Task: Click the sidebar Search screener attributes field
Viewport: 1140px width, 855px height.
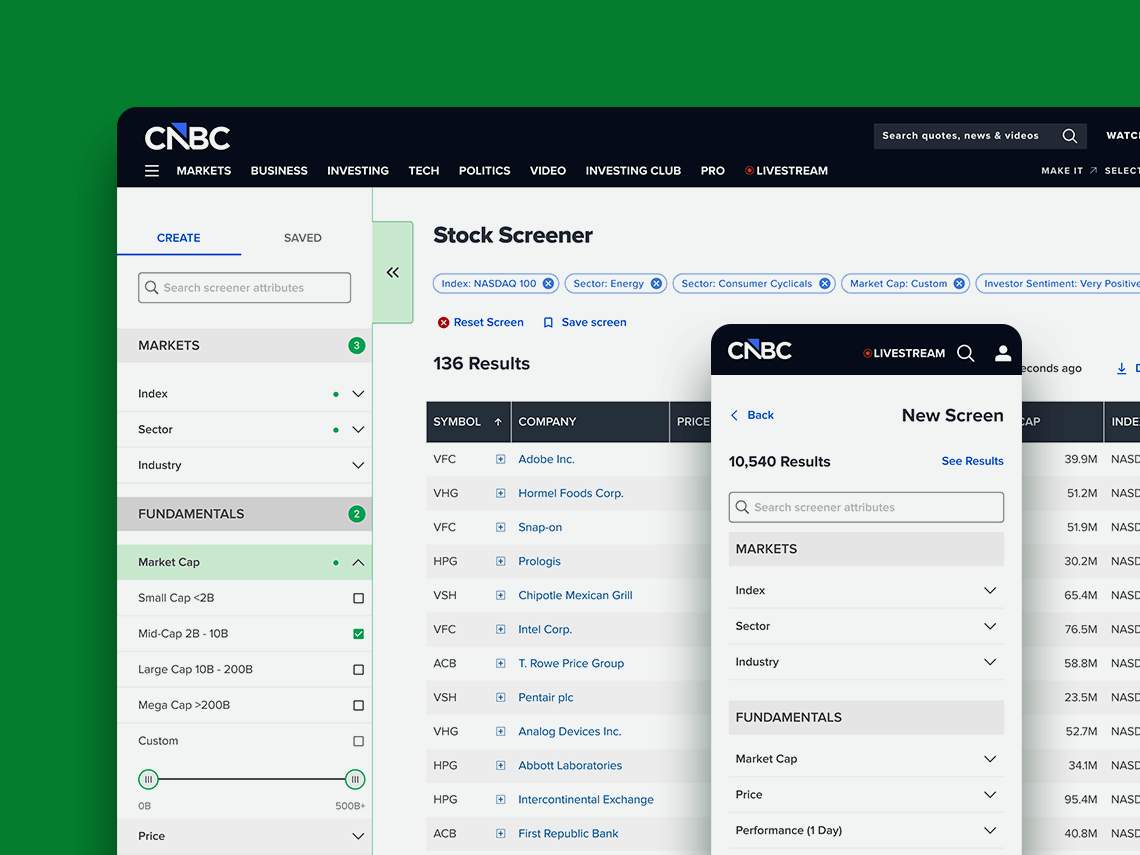Action: click(244, 288)
